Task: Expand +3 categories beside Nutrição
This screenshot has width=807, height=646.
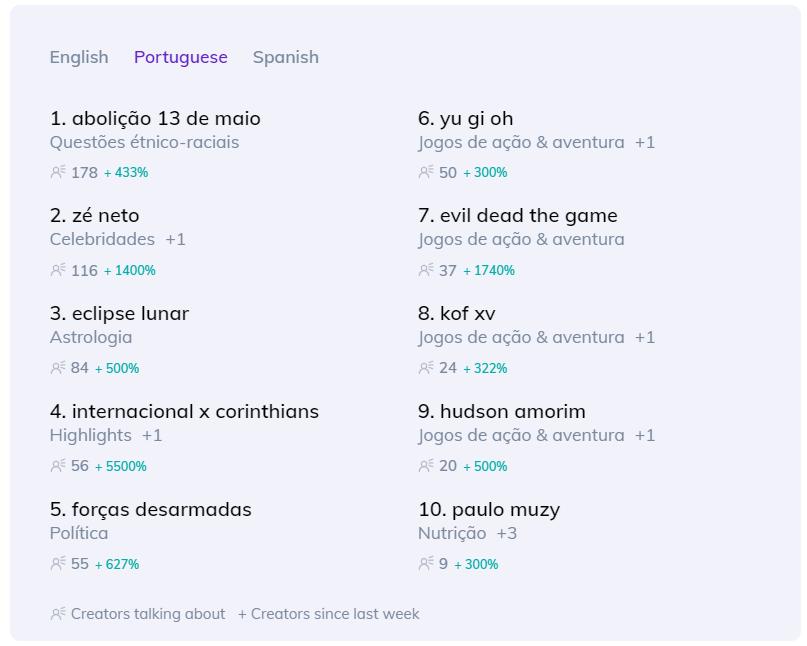Action: (506, 533)
